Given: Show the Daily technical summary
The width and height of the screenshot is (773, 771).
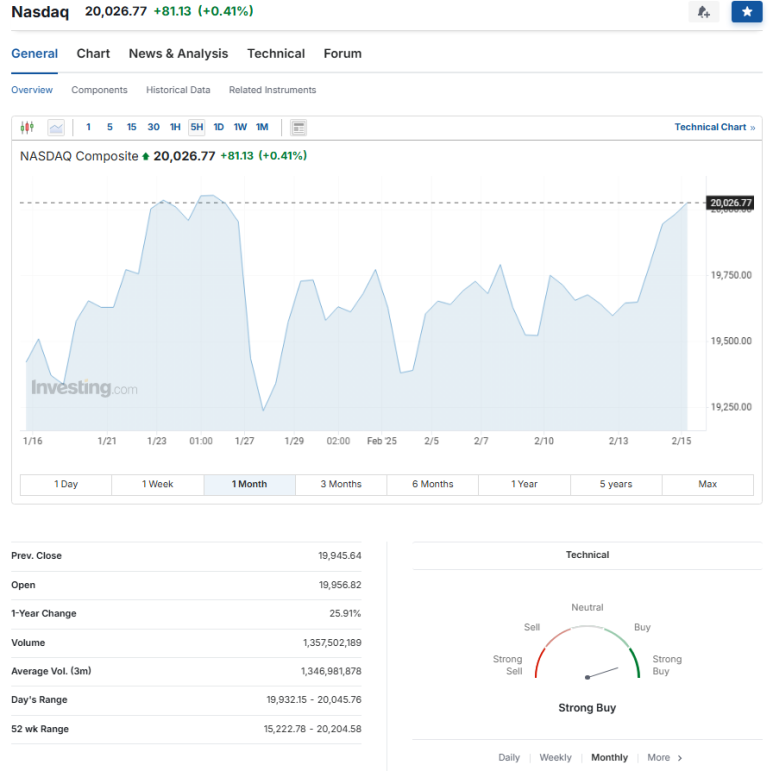Looking at the screenshot, I should coord(509,757).
